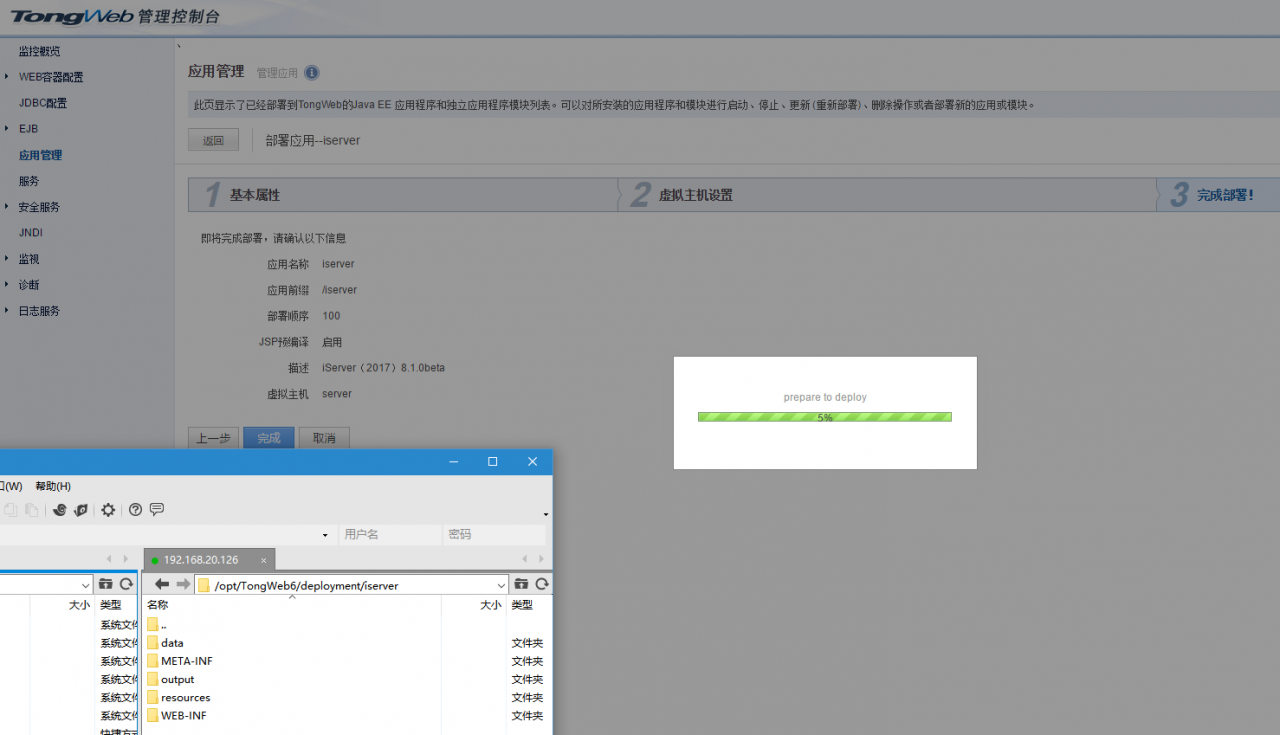Click the 密码 input field

pyautogui.click(x=494, y=535)
